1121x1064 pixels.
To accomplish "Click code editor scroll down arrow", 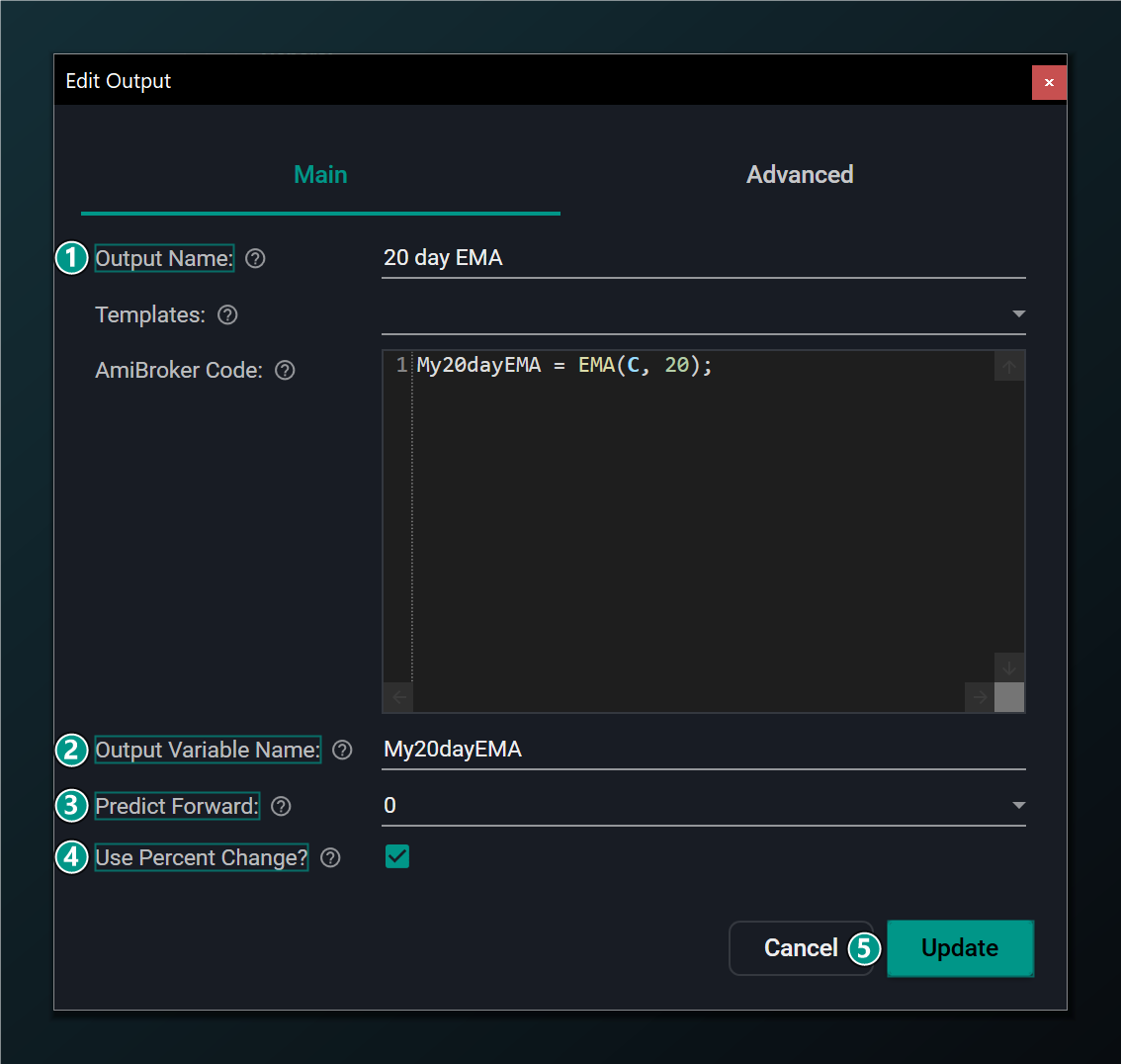I will click(1008, 667).
